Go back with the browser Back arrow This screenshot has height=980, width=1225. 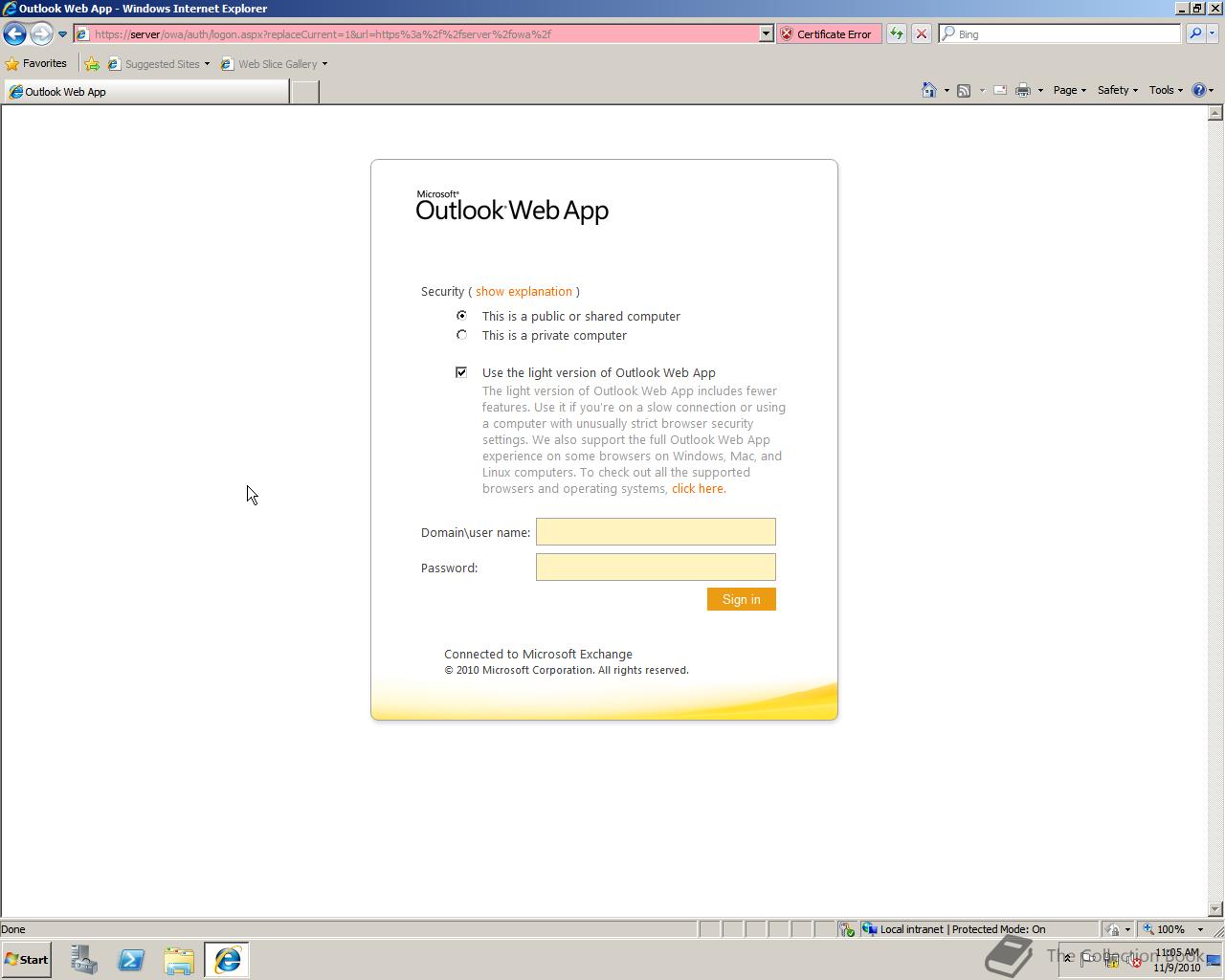pos(14,33)
